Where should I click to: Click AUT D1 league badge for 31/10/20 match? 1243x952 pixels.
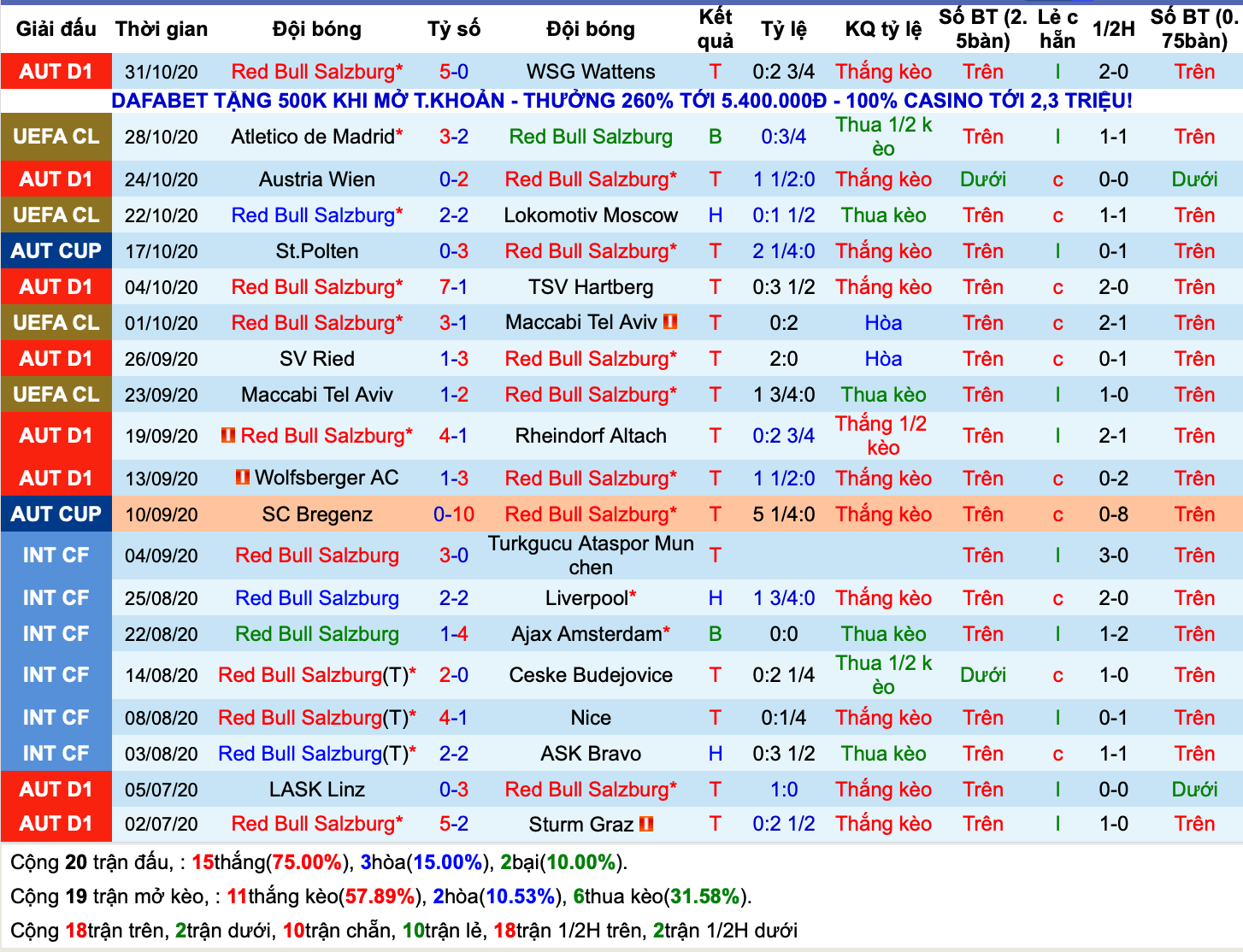point(56,72)
